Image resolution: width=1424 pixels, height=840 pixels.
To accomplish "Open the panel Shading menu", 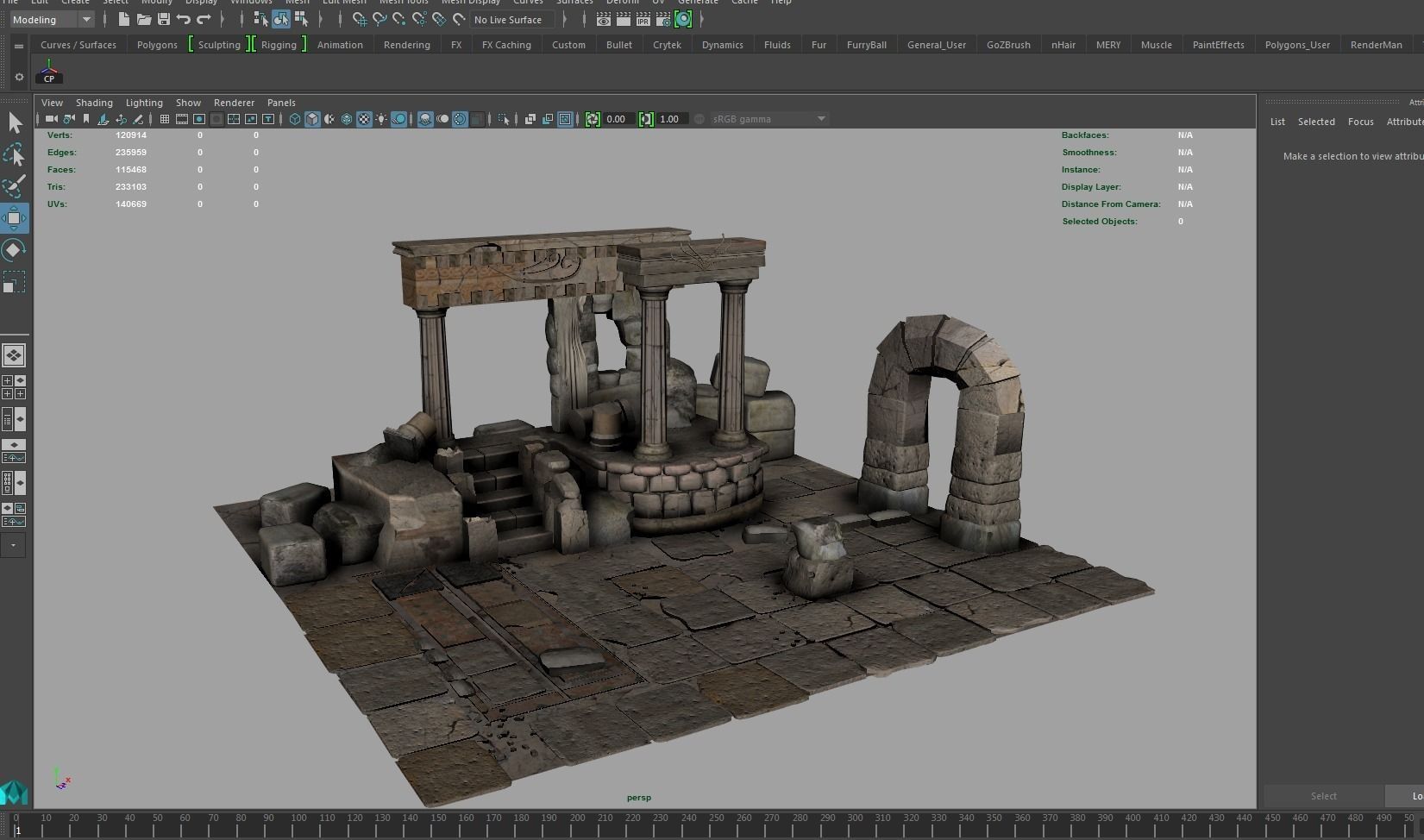I will tap(94, 103).
